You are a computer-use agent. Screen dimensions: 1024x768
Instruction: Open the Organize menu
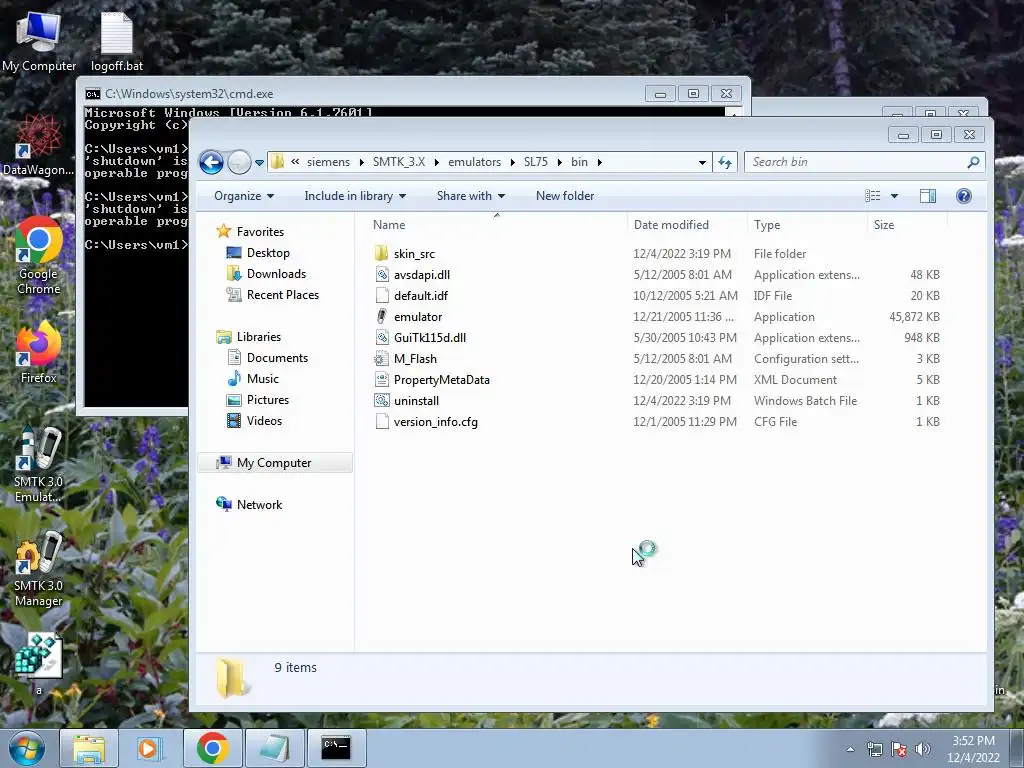(x=244, y=196)
